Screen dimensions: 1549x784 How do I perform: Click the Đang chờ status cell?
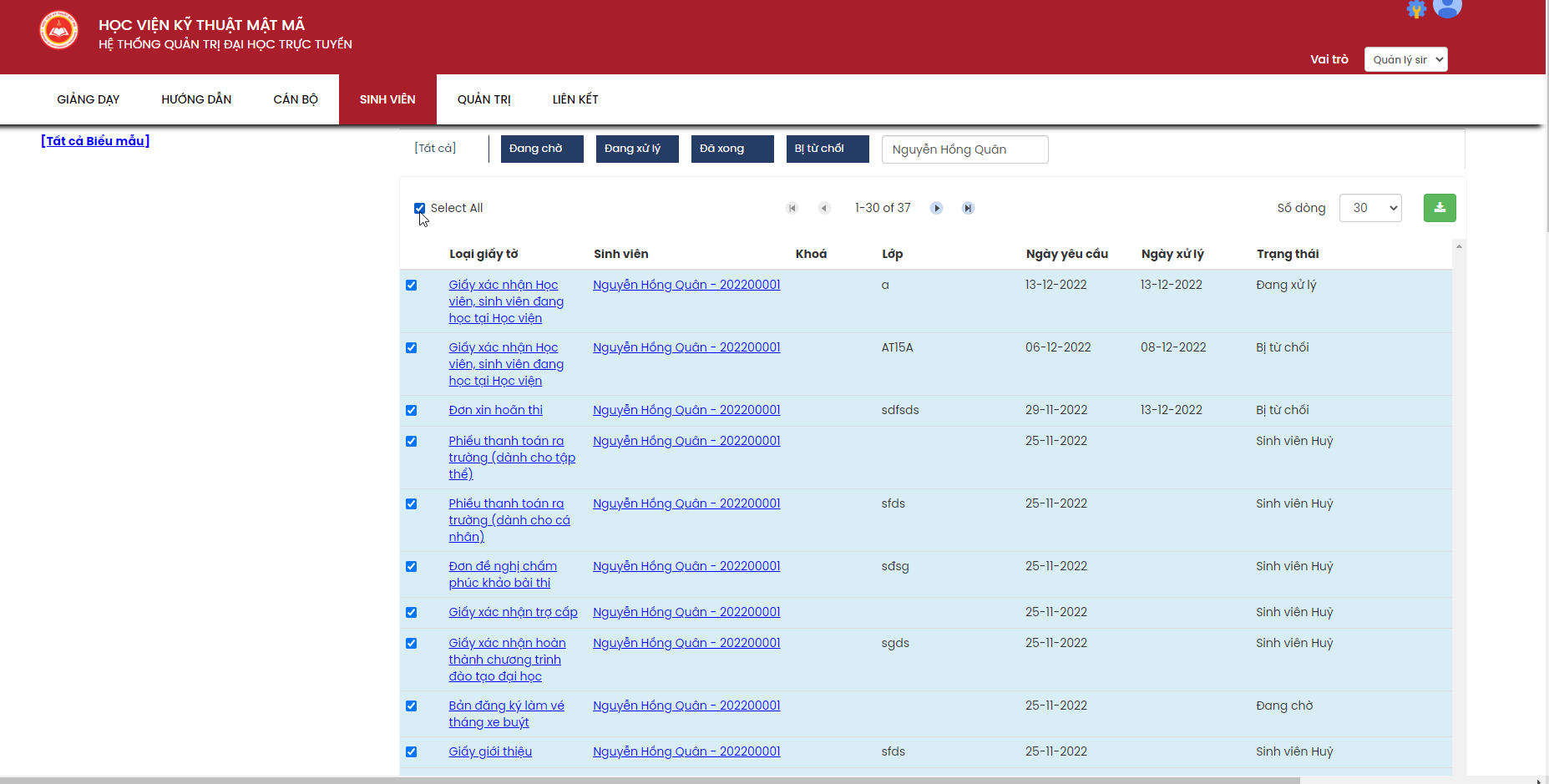pos(1284,706)
